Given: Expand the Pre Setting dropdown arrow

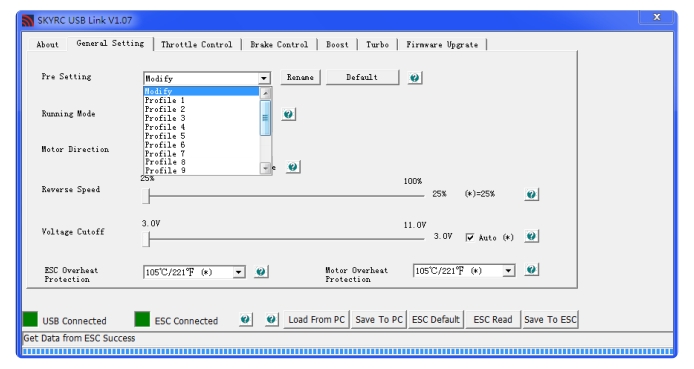Looking at the screenshot, I should pyautogui.click(x=264, y=78).
